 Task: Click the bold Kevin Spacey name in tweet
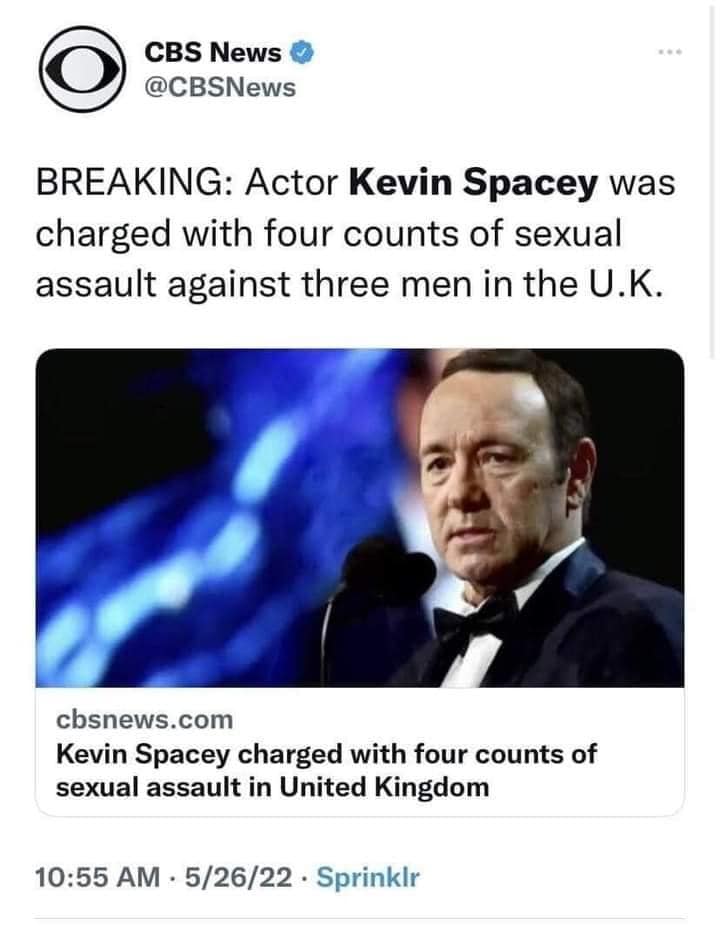point(476,185)
